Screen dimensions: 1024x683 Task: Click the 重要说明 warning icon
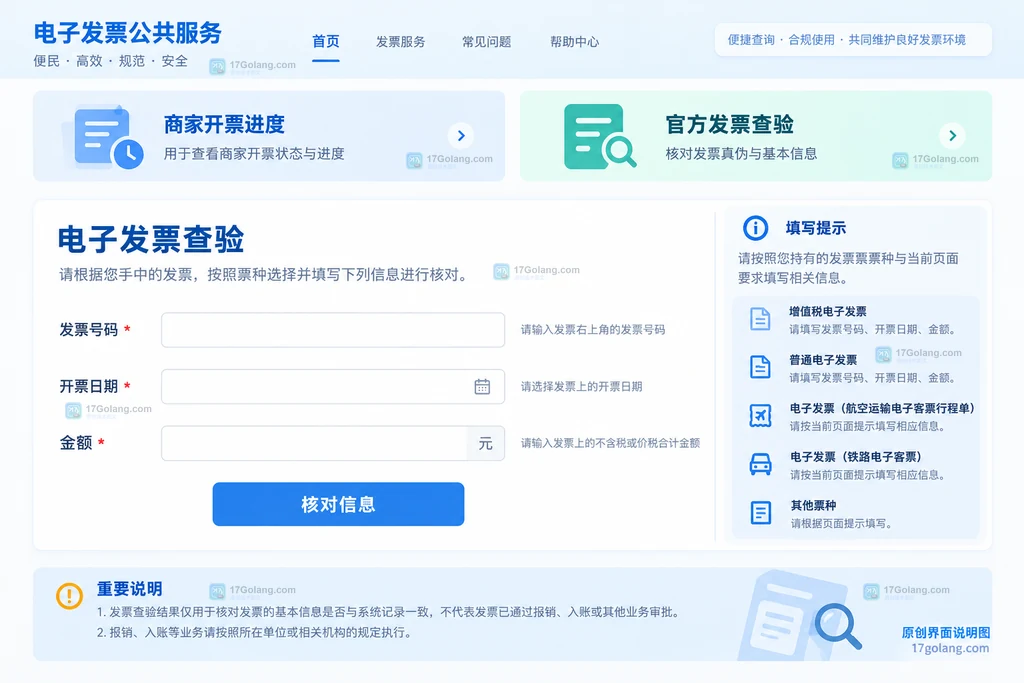pyautogui.click(x=69, y=596)
